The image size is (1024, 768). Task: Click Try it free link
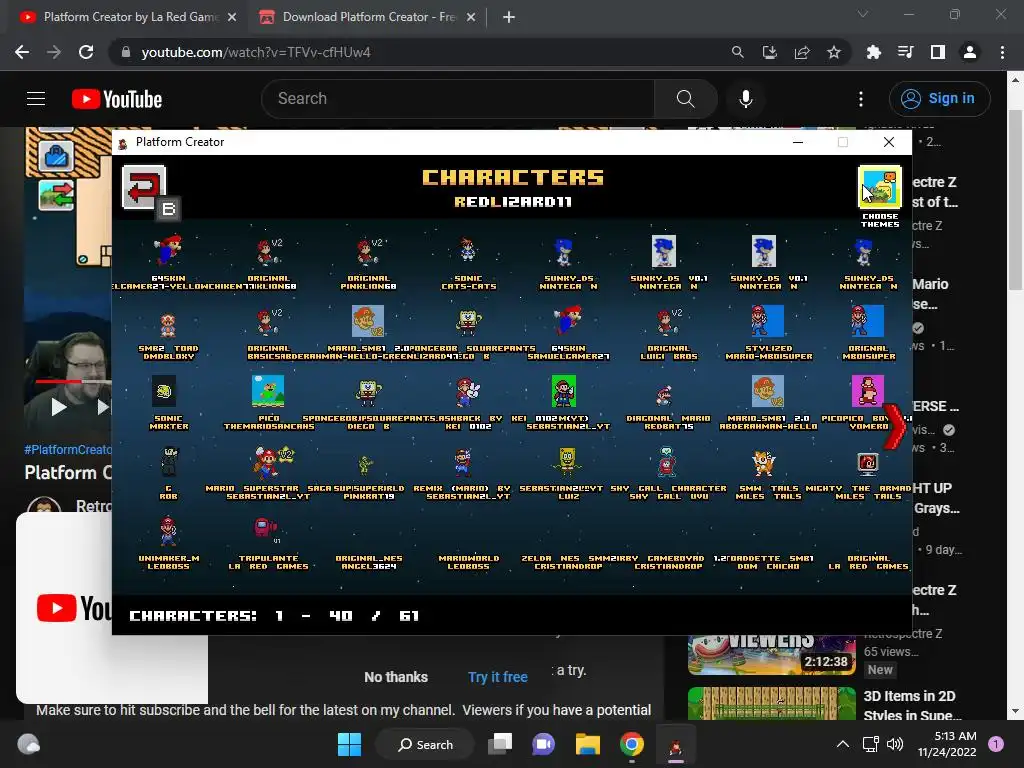(x=498, y=677)
